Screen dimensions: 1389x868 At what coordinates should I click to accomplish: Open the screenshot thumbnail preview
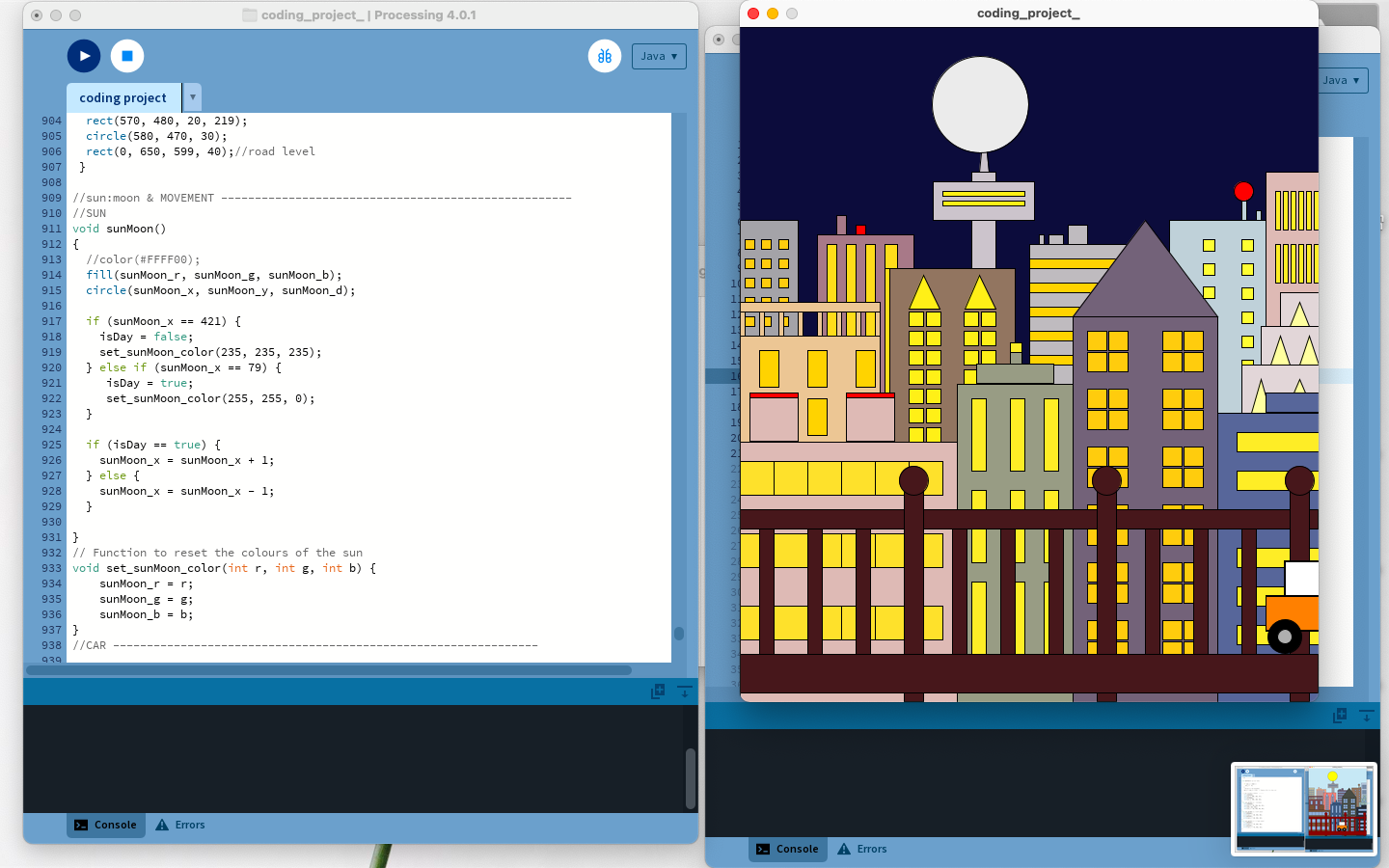(1302, 808)
